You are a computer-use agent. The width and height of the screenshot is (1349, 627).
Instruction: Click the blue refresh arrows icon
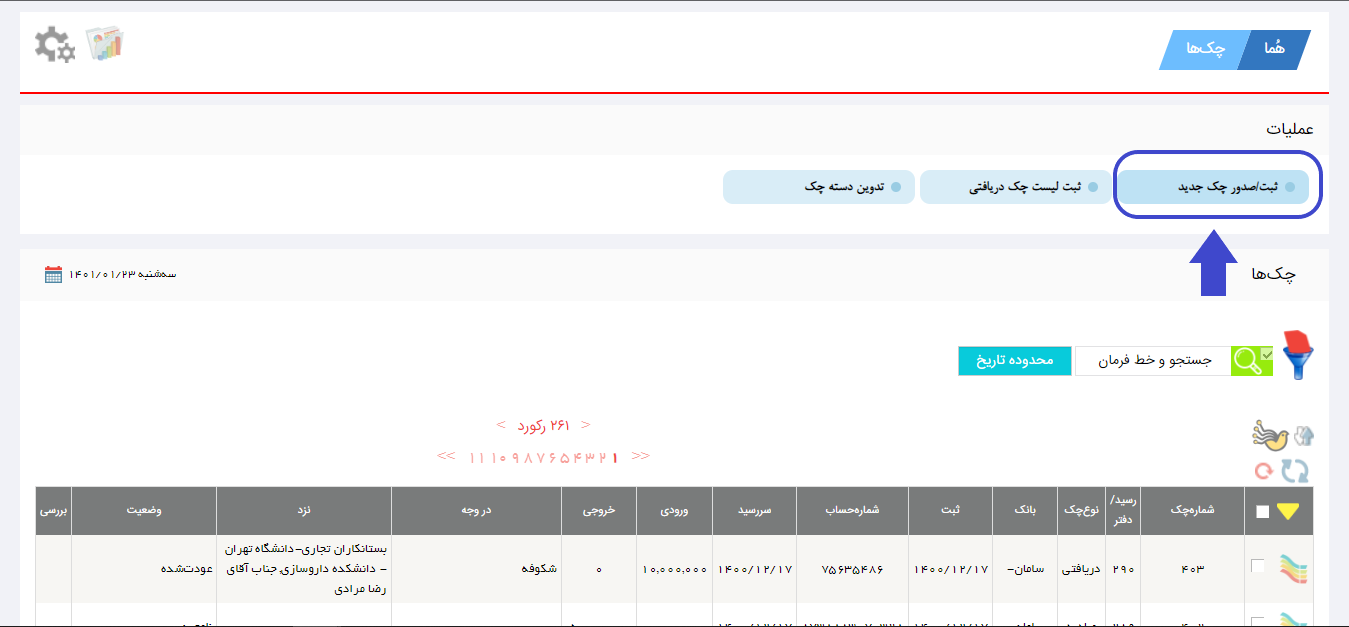(x=1296, y=471)
